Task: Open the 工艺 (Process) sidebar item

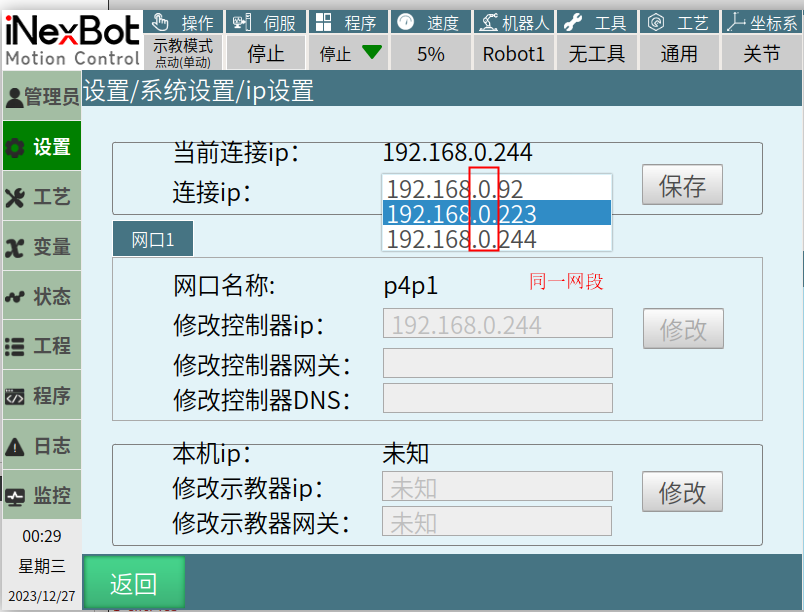Action: pos(41,197)
